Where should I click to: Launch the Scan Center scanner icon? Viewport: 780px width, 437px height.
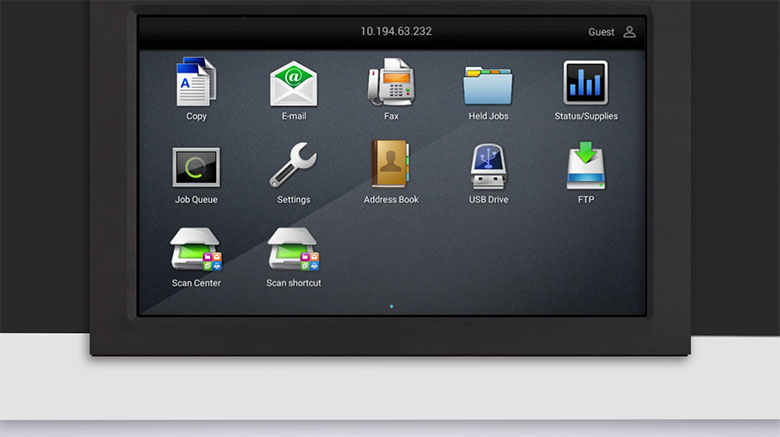pos(196,249)
